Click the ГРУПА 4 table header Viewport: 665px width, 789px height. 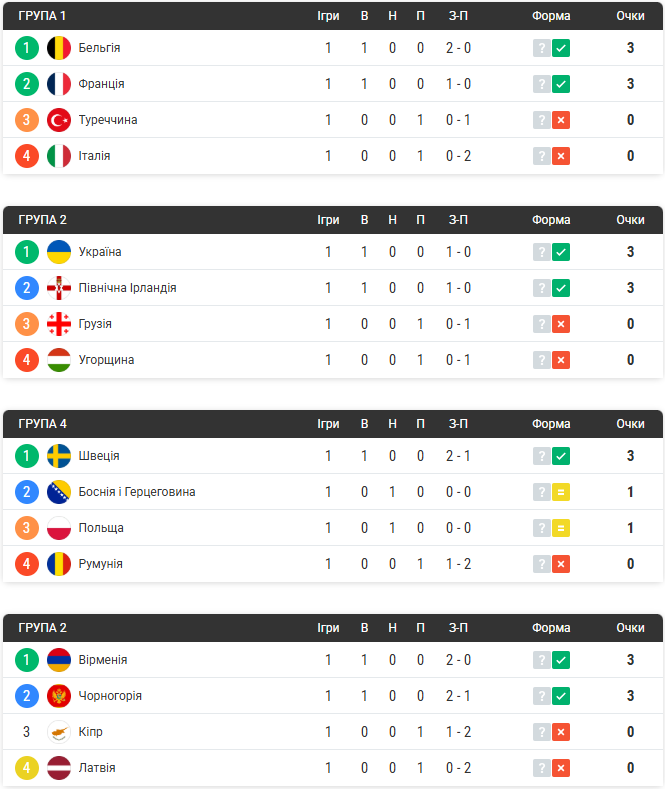(x=332, y=424)
